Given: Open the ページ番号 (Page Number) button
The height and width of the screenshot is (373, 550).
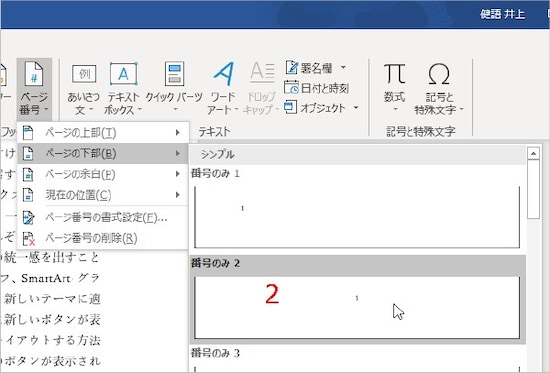Looking at the screenshot, I should point(34,88).
